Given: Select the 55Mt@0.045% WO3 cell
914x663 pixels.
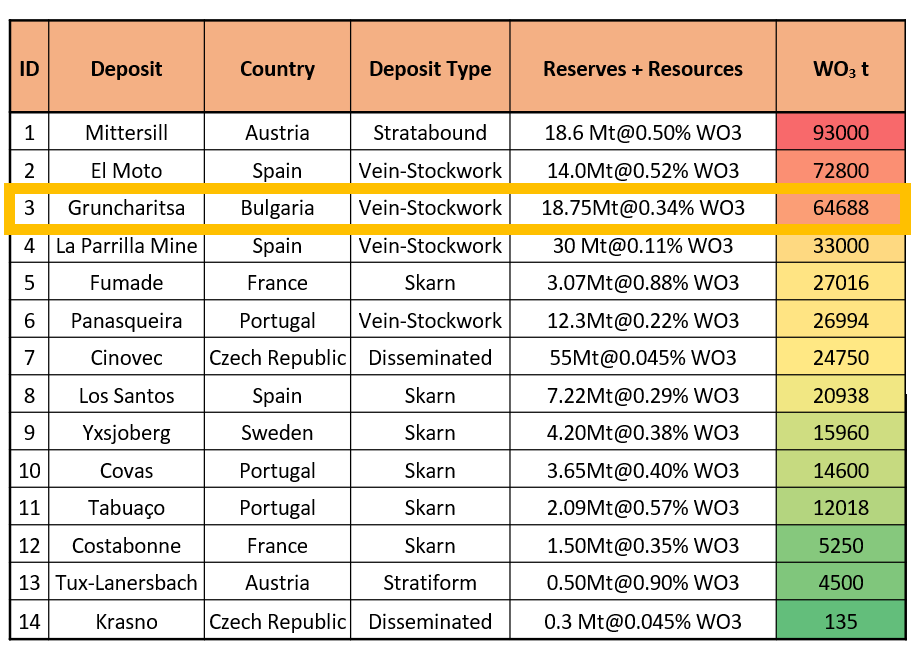Looking at the screenshot, I should point(643,358).
